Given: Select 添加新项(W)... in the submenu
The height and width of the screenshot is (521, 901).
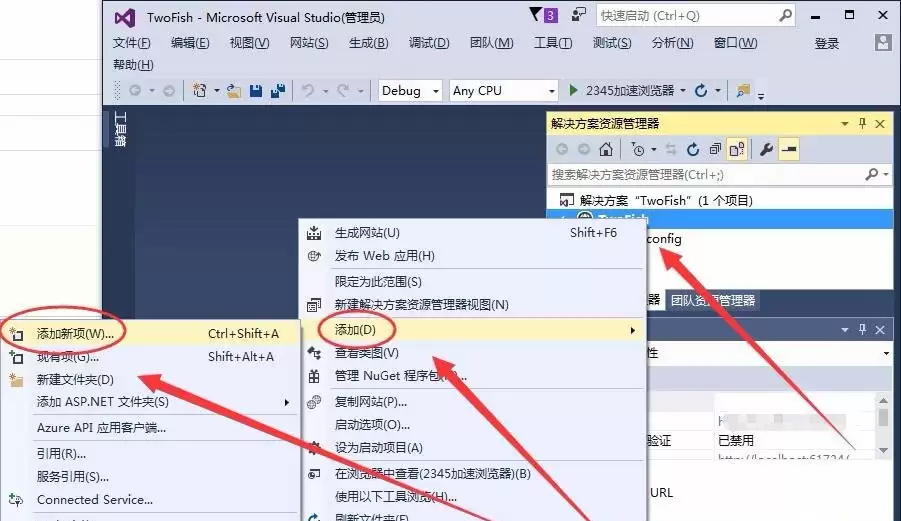Looking at the screenshot, I should coord(152,333).
